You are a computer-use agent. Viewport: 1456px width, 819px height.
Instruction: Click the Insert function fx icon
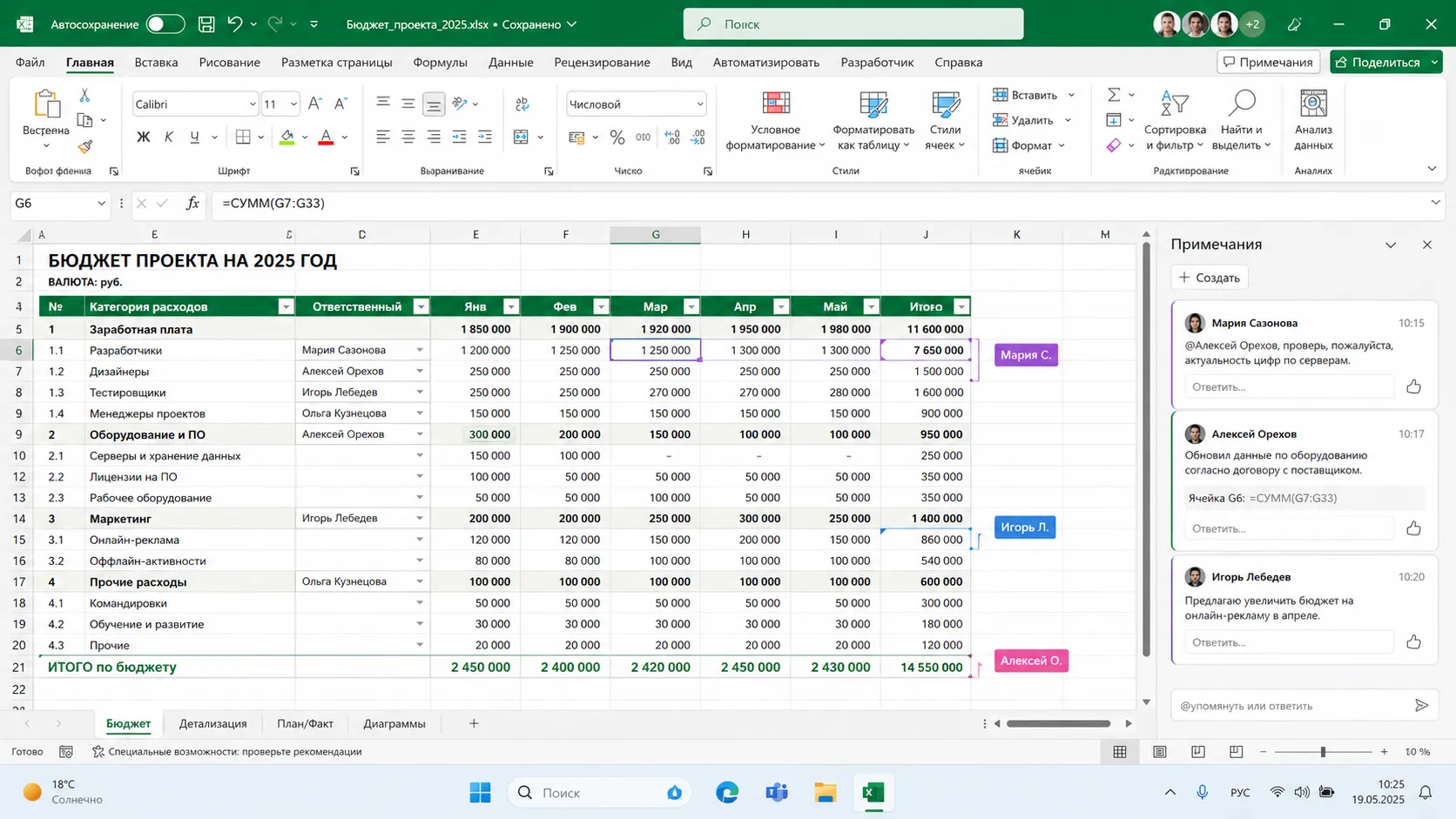[x=192, y=203]
